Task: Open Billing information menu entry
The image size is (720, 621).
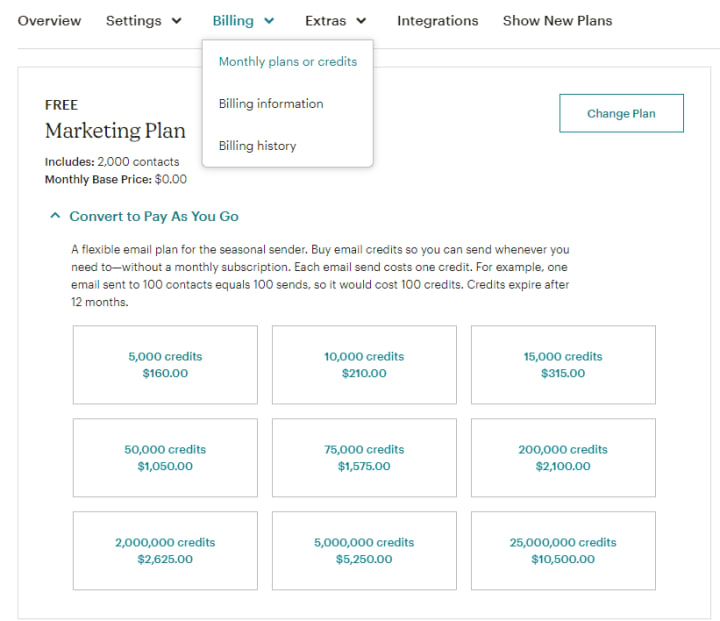Action: pos(271,104)
